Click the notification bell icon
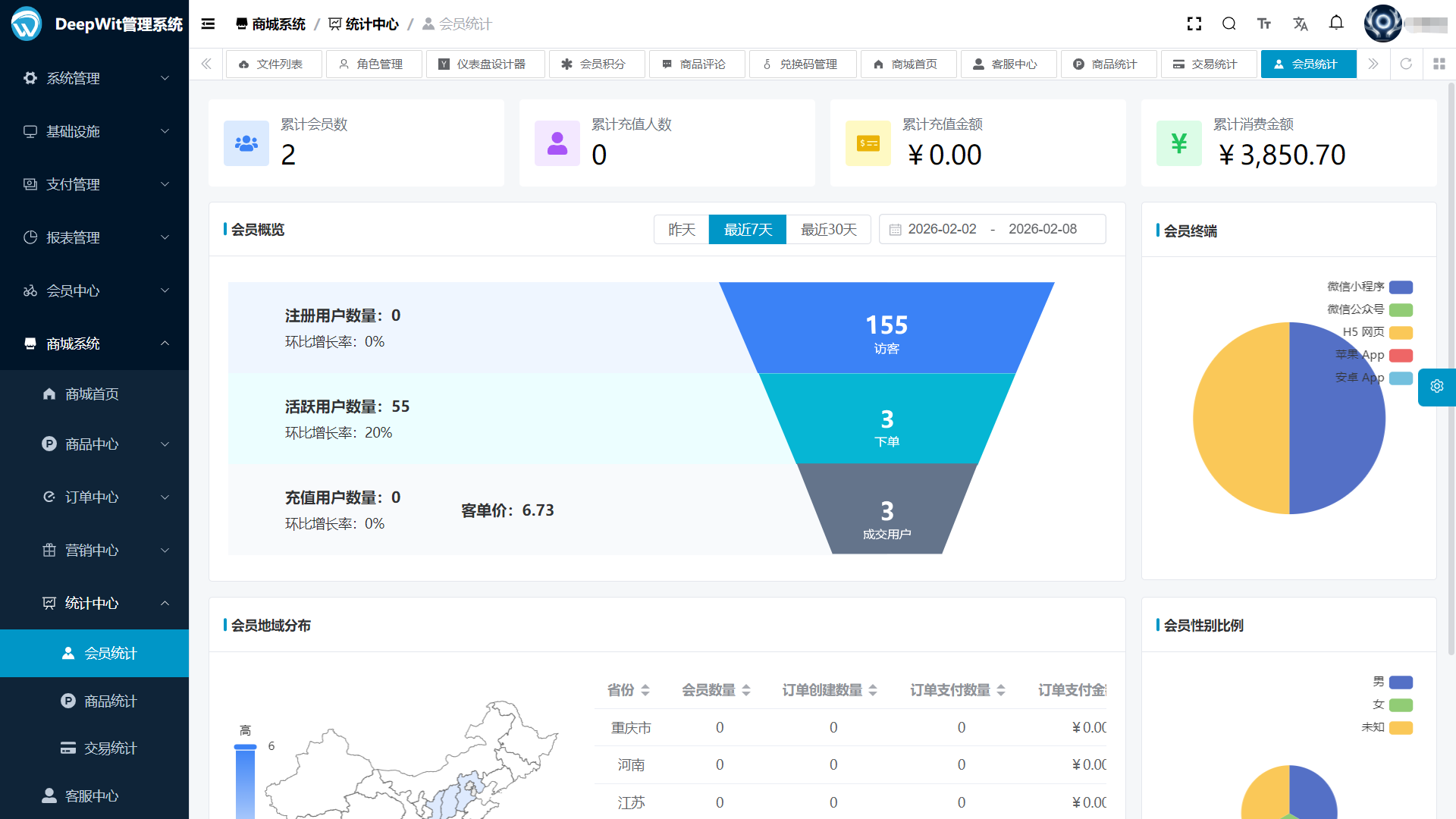Screen dimensions: 1456x819 (x=1336, y=24)
